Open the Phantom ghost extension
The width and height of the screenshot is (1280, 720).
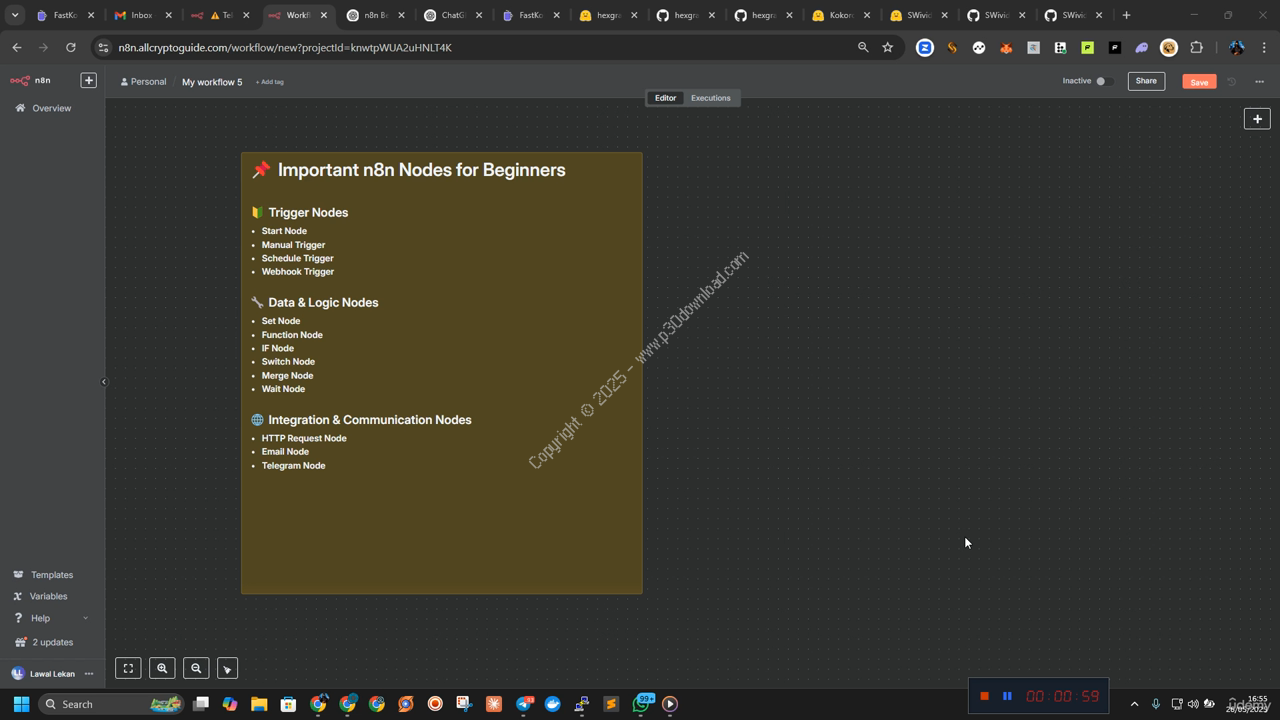tap(1141, 47)
